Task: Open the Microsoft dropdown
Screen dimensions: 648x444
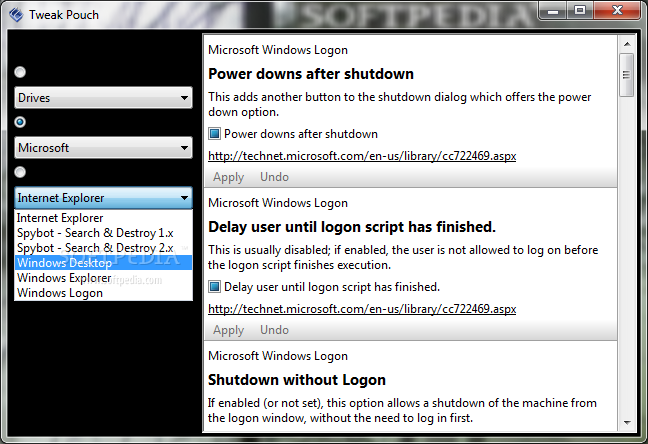Action: tap(103, 148)
